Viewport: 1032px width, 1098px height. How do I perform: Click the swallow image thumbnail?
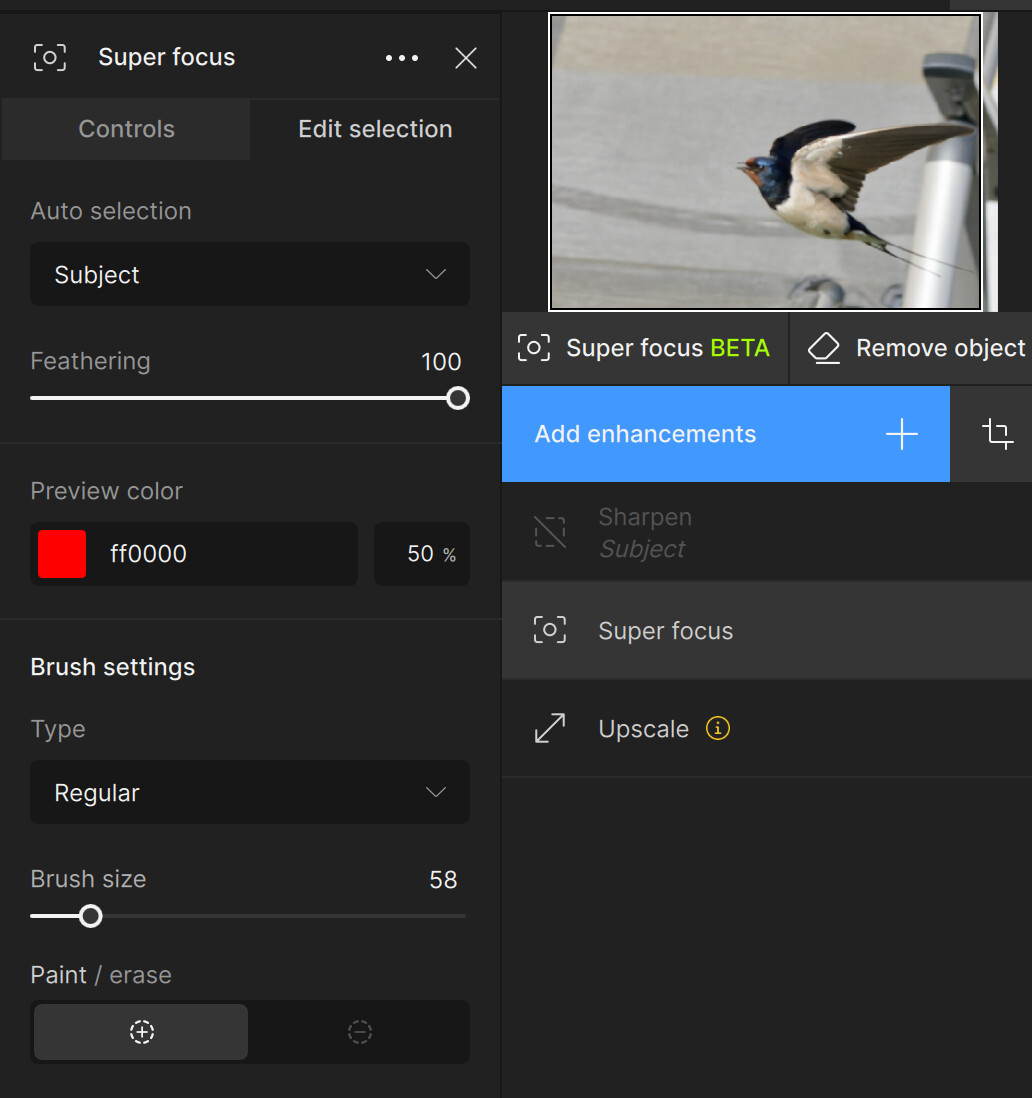(x=765, y=162)
